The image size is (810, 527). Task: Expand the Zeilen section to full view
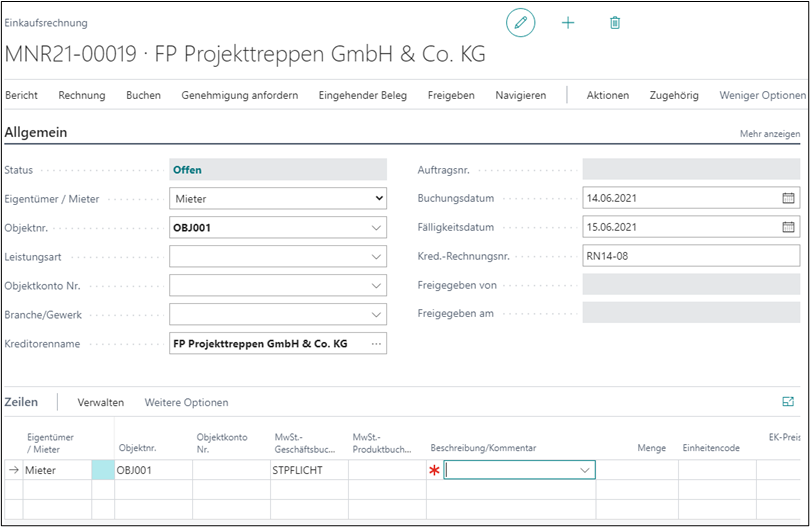pyautogui.click(x=787, y=402)
